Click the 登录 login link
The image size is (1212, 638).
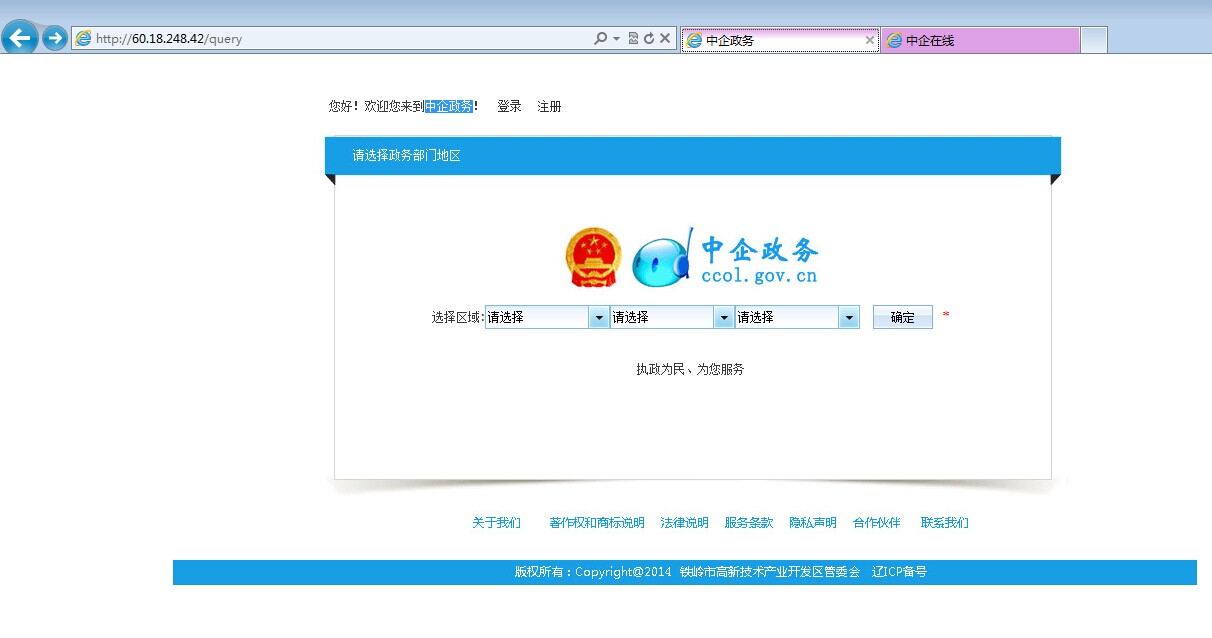509,106
